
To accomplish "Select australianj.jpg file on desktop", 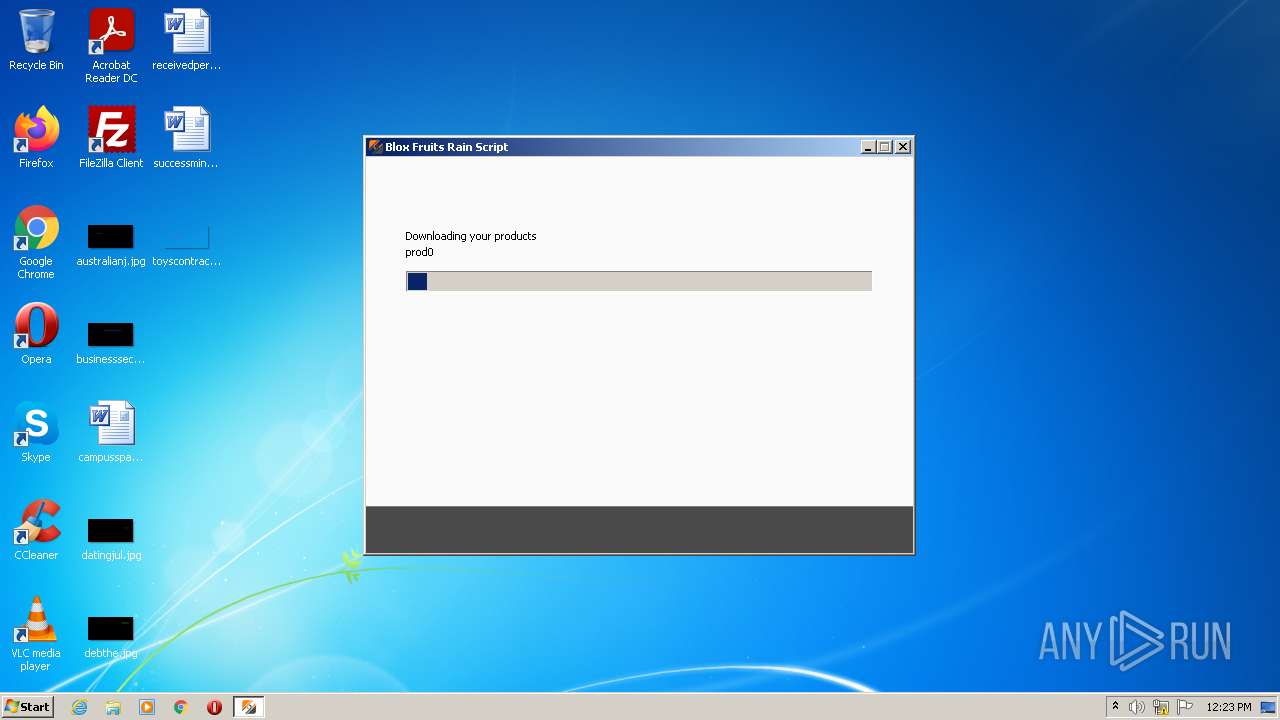I will [111, 245].
